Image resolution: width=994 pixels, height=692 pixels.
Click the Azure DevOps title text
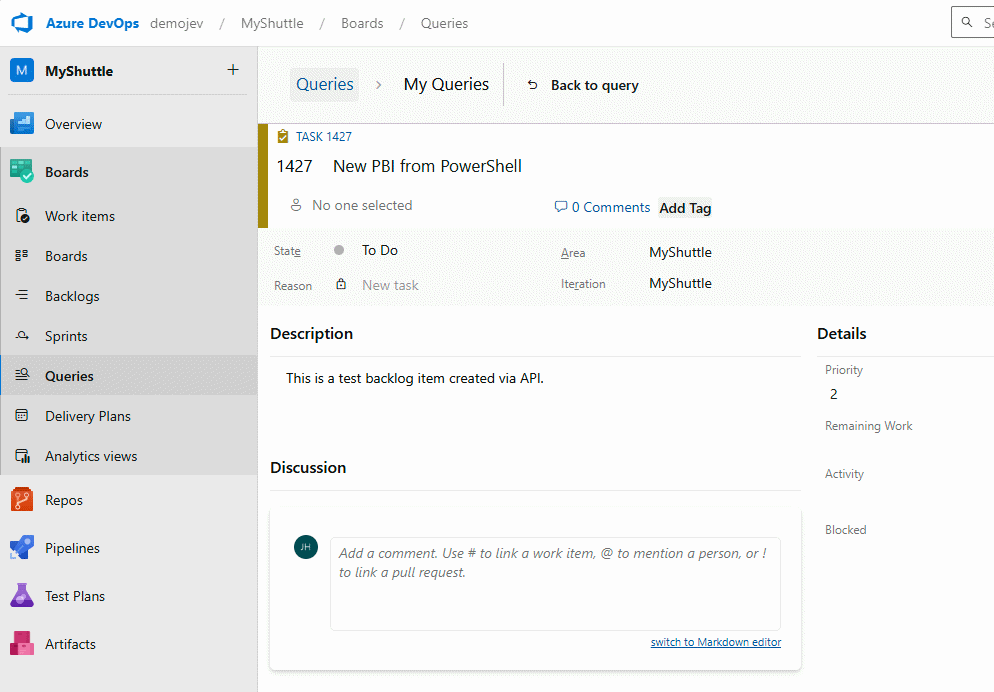click(x=93, y=23)
